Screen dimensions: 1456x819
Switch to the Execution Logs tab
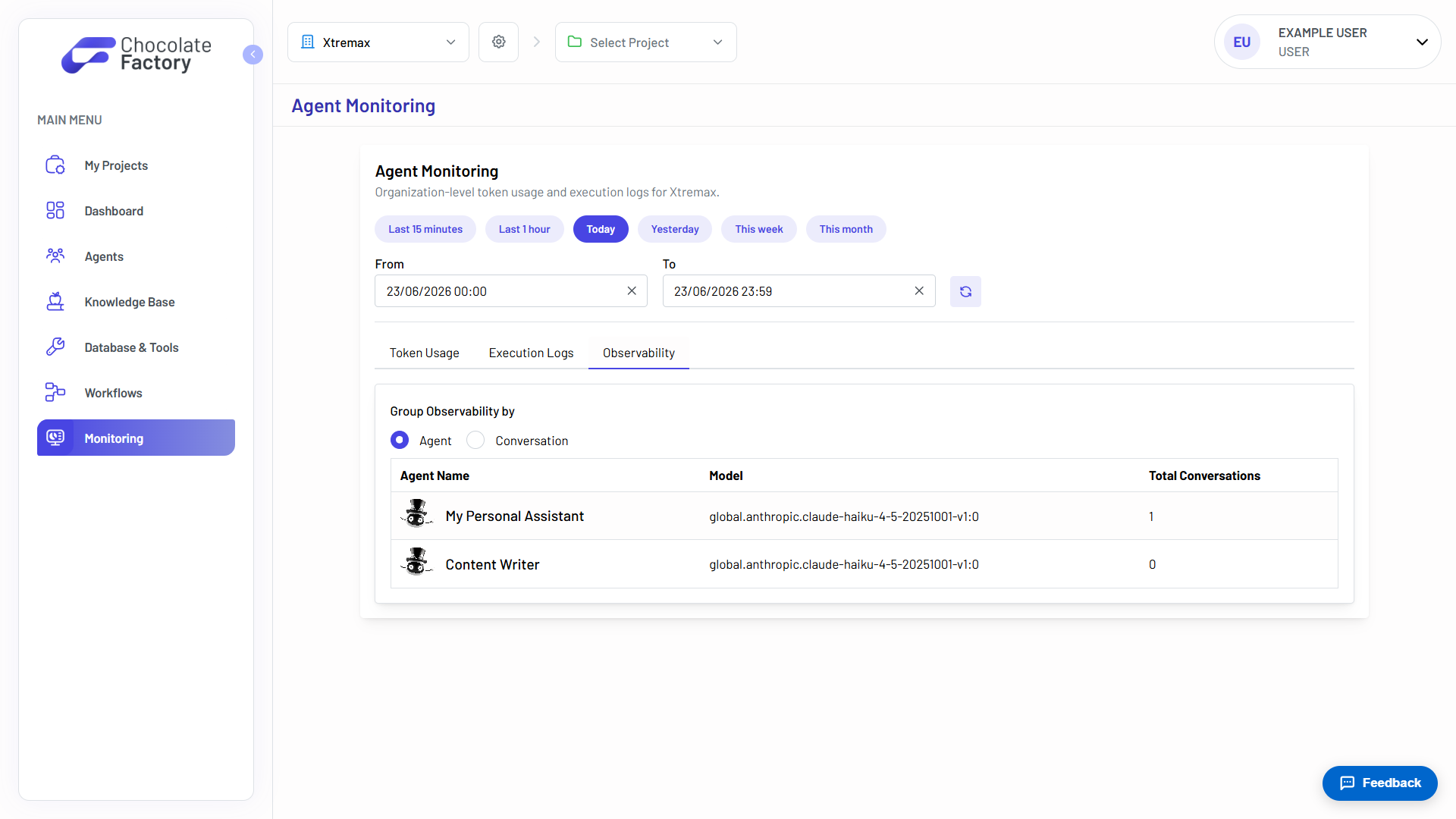pyautogui.click(x=531, y=353)
